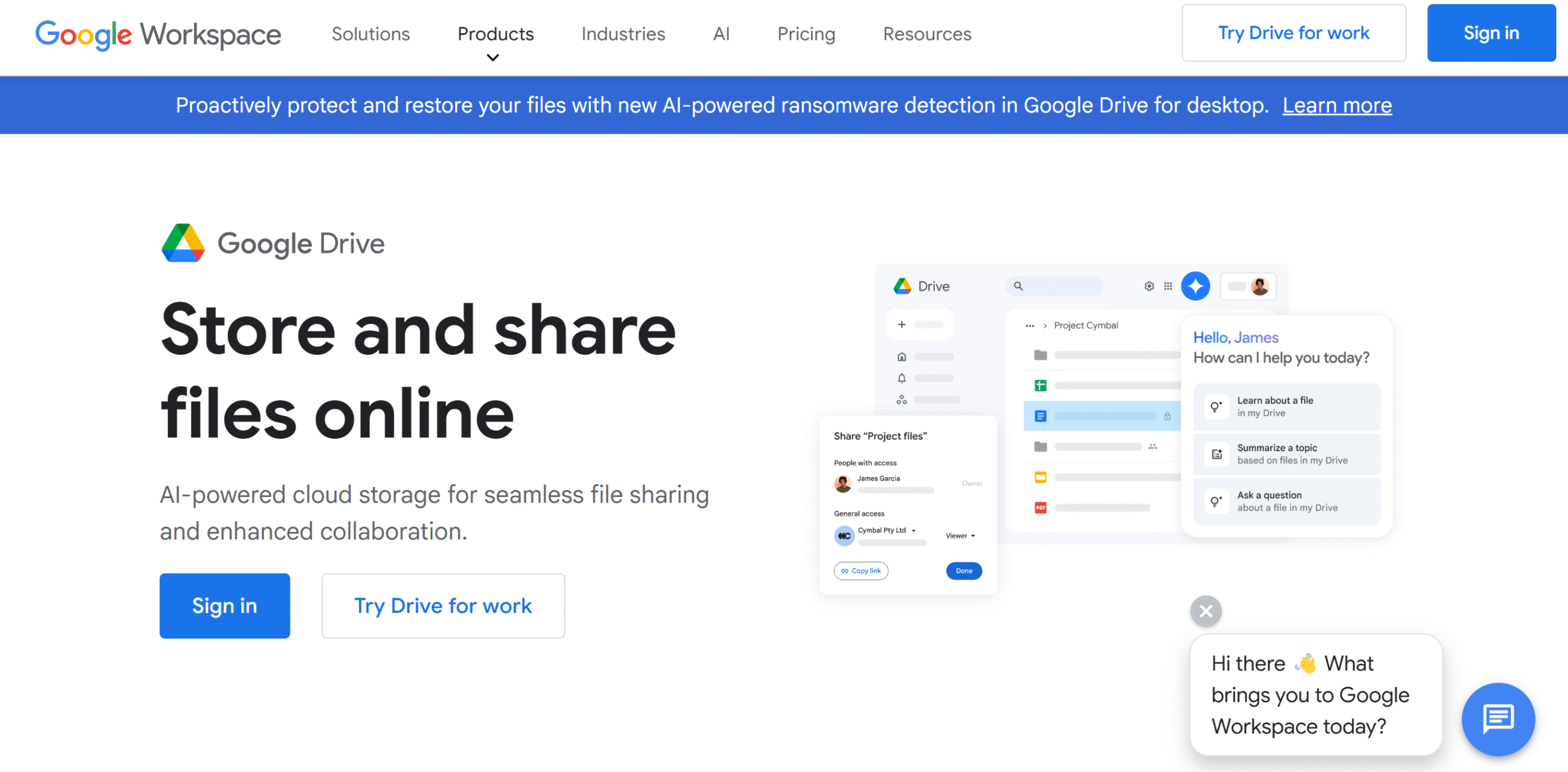
Task: Follow the Learn more banner link
Action: tap(1337, 105)
